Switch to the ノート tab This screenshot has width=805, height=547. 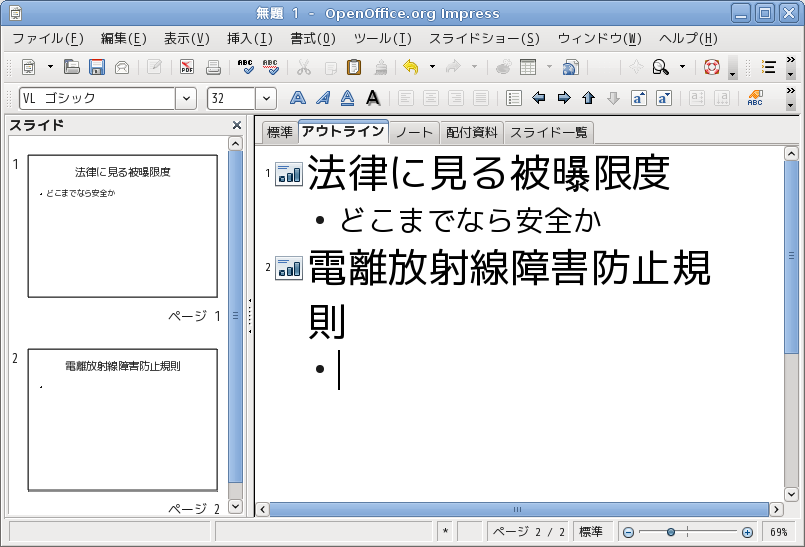tap(414, 133)
